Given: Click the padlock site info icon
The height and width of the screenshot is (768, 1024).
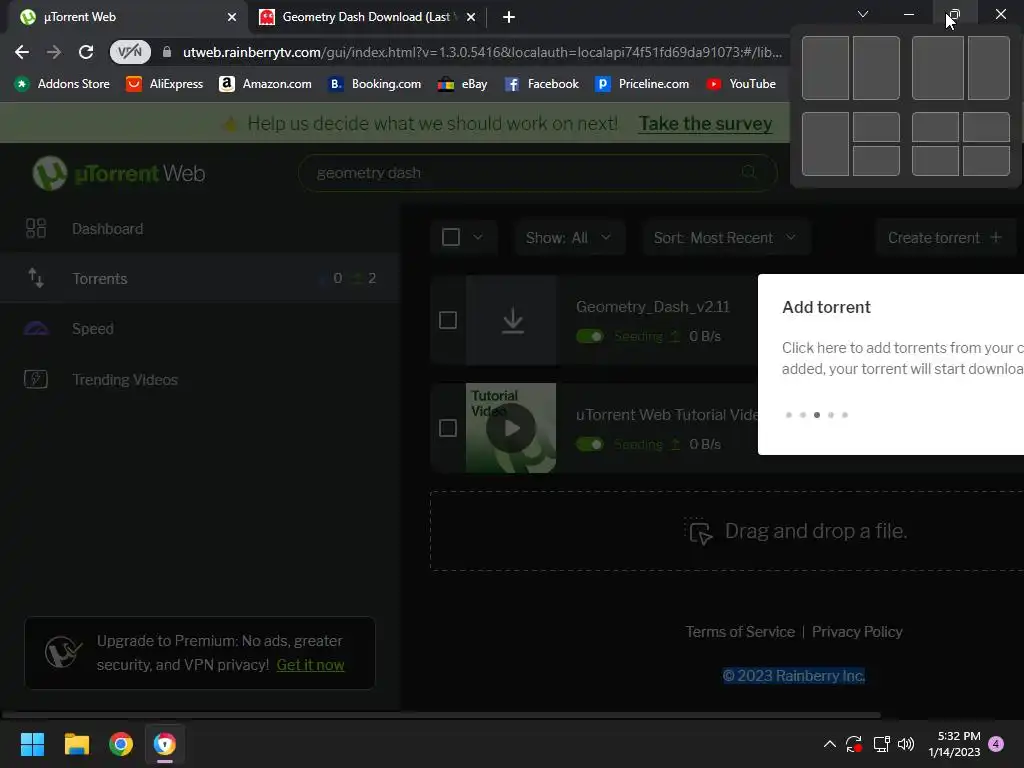Looking at the screenshot, I should pyautogui.click(x=167, y=52).
